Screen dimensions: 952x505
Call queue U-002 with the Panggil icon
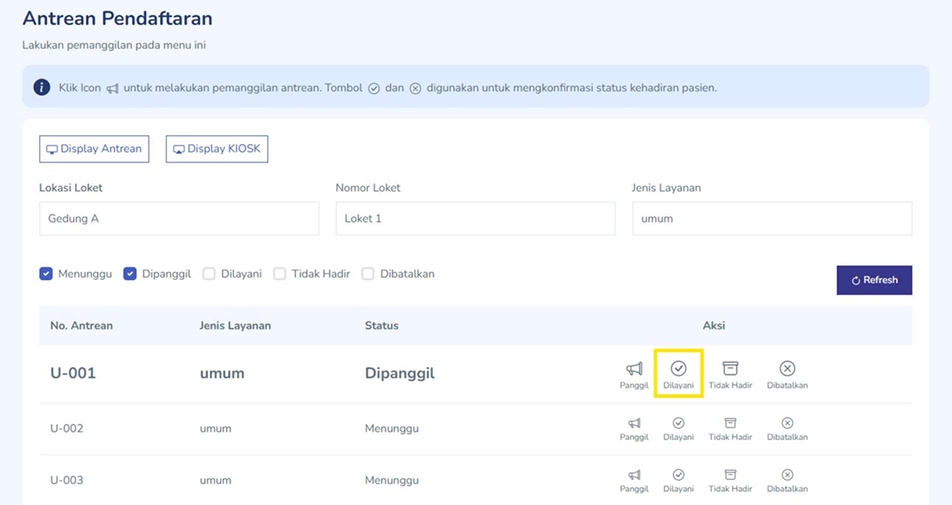[634, 423]
